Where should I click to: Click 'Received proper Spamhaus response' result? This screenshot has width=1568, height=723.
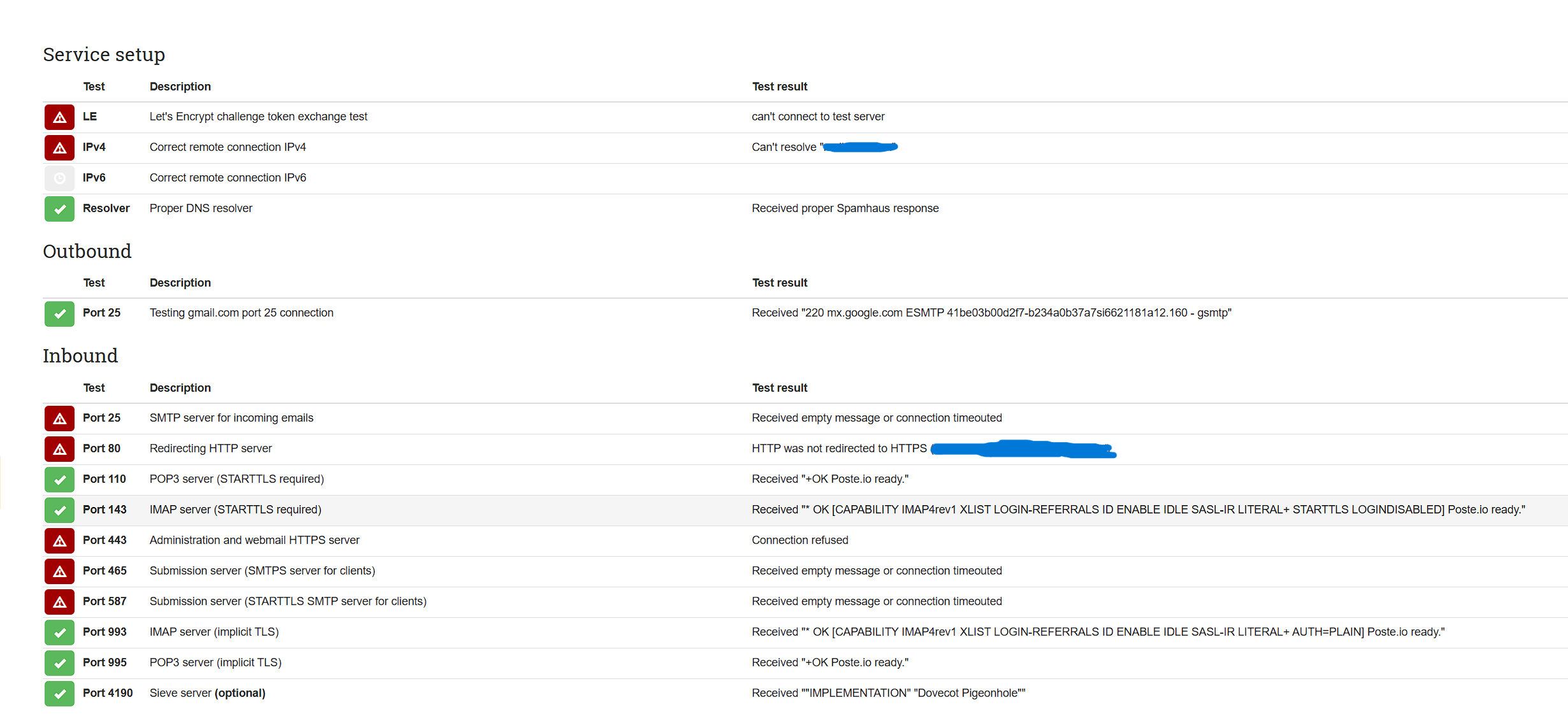(845, 208)
